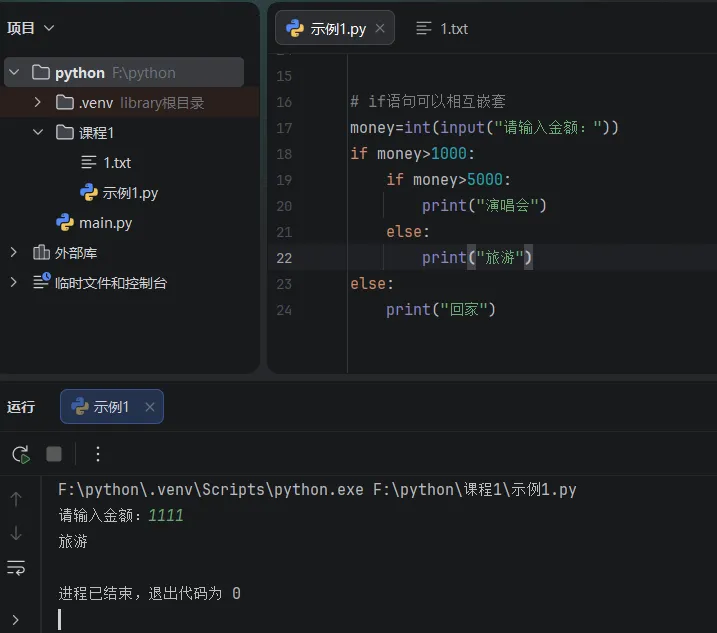Image resolution: width=717 pixels, height=633 pixels.
Task: Click line number 22 in gutter
Action: (284, 258)
